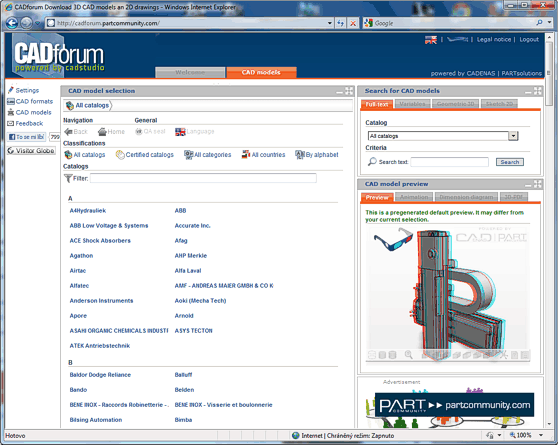Click the zoom magnifier icon in preview toolbar
Screen dimensions: 558x445
[x=409, y=355]
